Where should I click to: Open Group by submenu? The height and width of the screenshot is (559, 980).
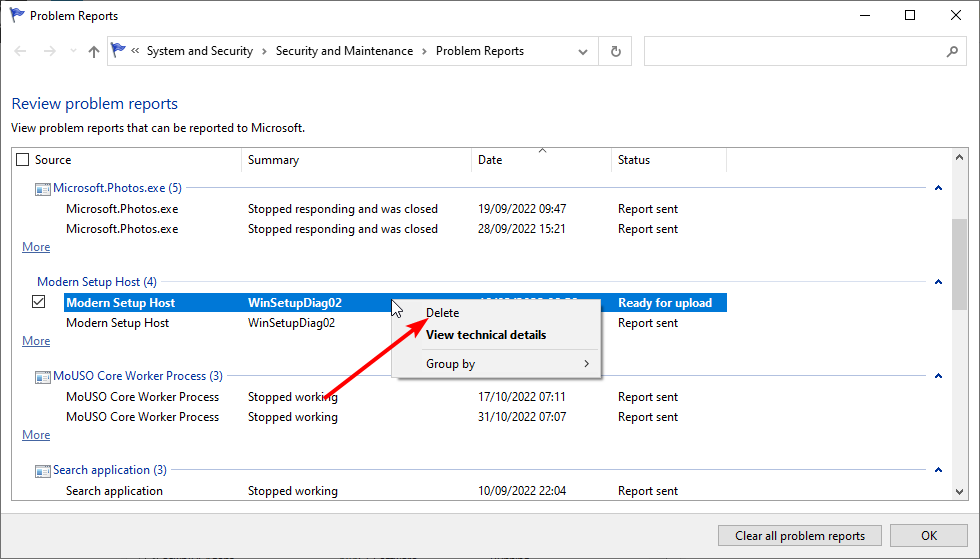[x=496, y=364]
